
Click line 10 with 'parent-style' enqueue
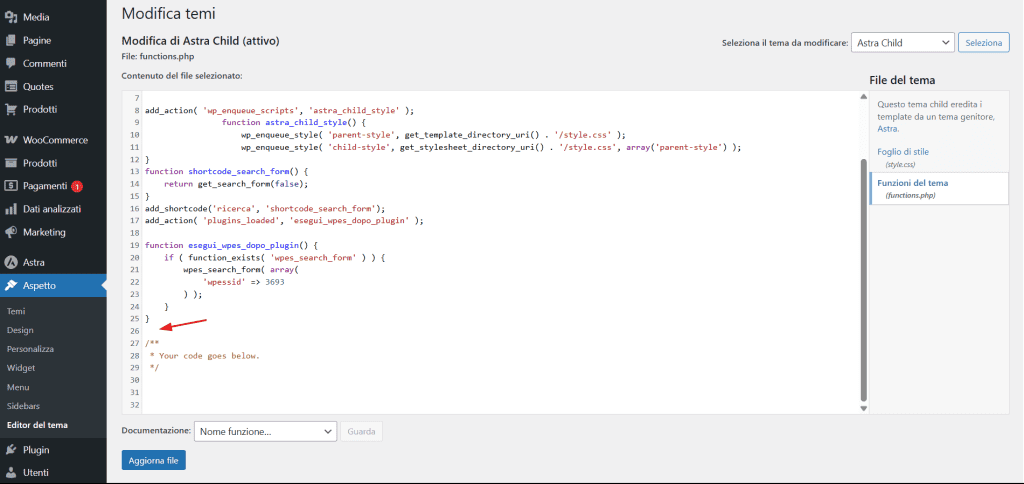433,135
